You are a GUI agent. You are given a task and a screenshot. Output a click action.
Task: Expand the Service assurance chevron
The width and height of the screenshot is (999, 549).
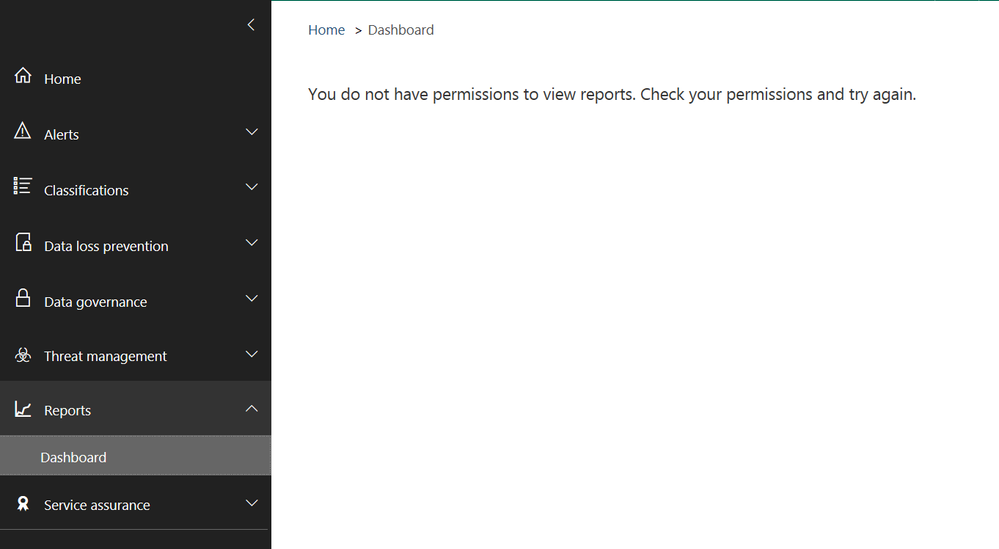pyautogui.click(x=252, y=503)
